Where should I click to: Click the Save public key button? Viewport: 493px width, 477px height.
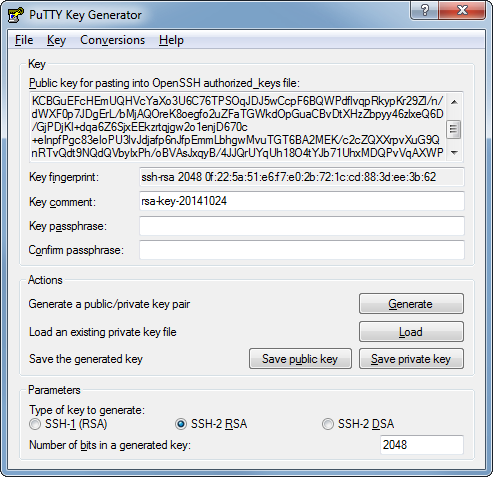pos(300,359)
